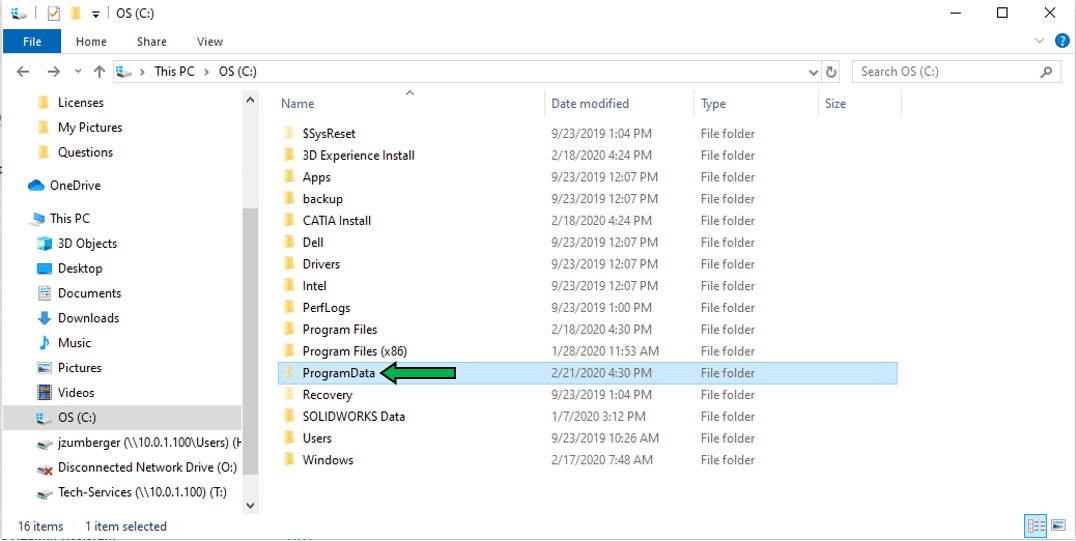Select the ProgramData folder
The height and width of the screenshot is (541, 1076).
click(x=588, y=373)
